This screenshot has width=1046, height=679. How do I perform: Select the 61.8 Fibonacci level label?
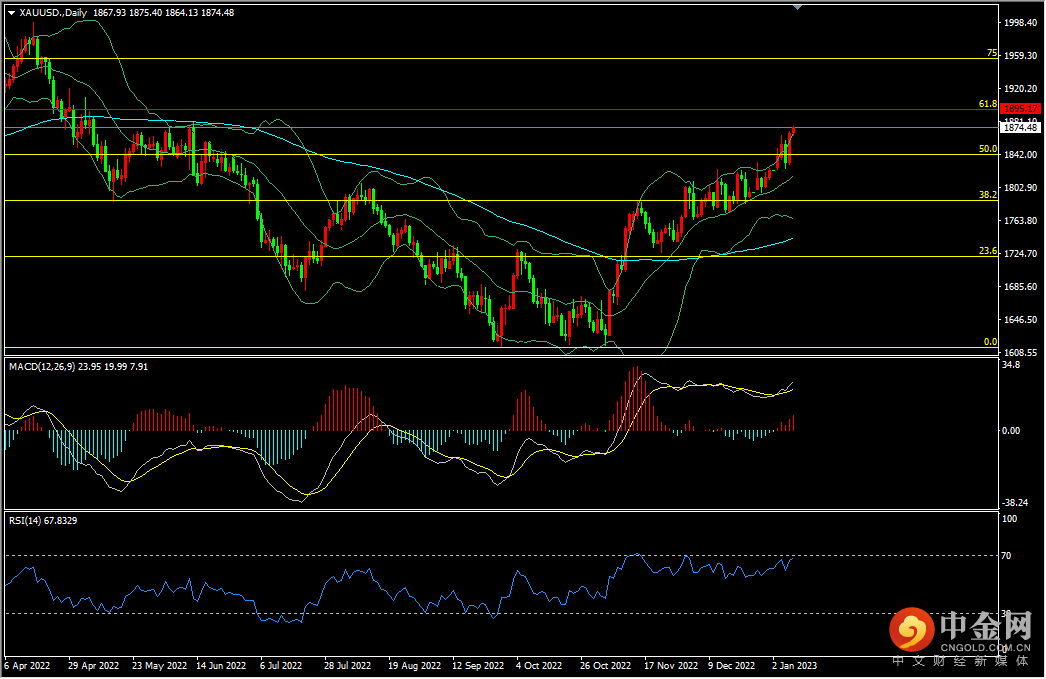pos(988,103)
